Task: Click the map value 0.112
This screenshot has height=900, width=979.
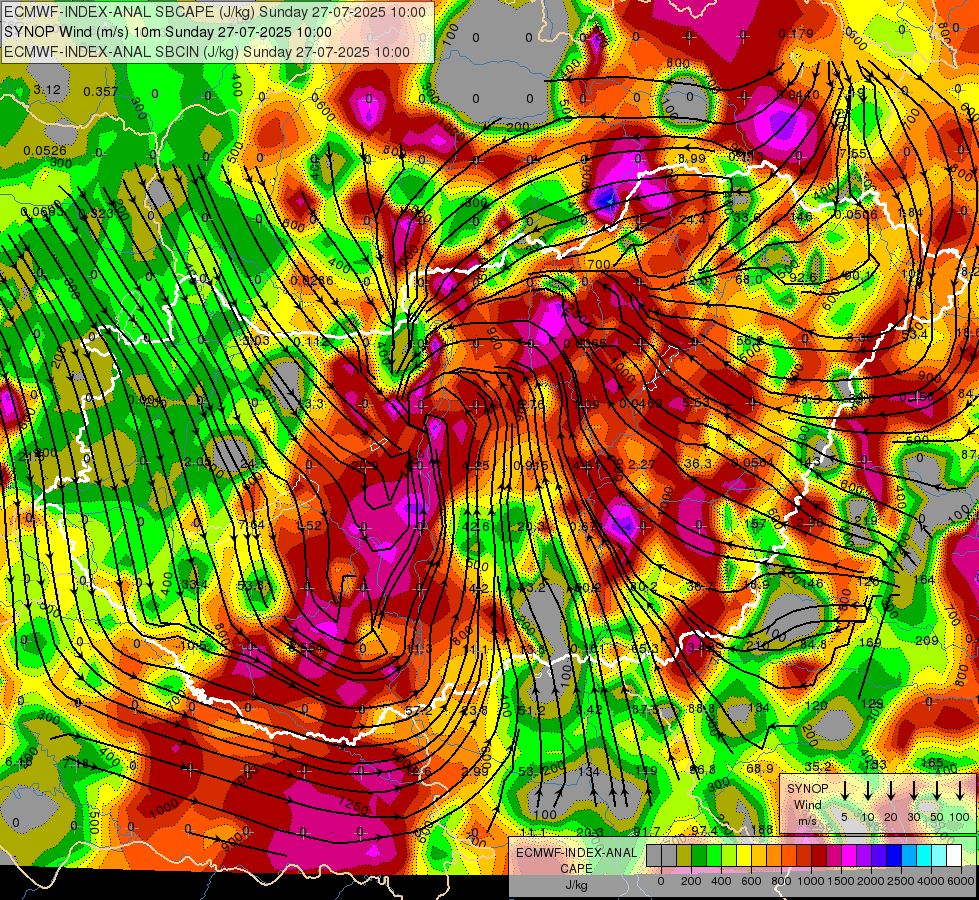Action: pos(311,342)
